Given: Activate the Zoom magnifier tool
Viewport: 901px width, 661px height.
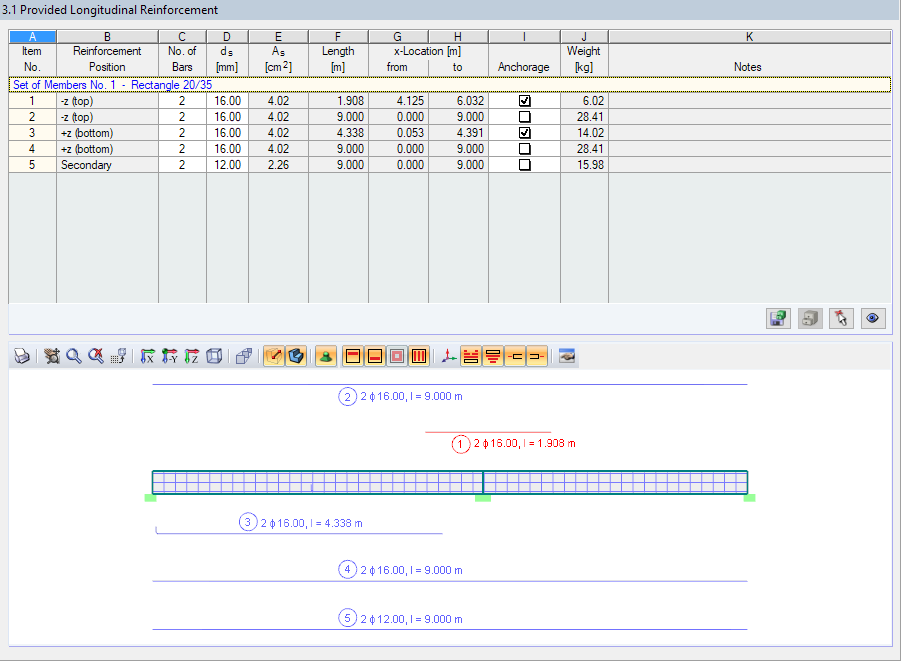Looking at the screenshot, I should 73,355.
